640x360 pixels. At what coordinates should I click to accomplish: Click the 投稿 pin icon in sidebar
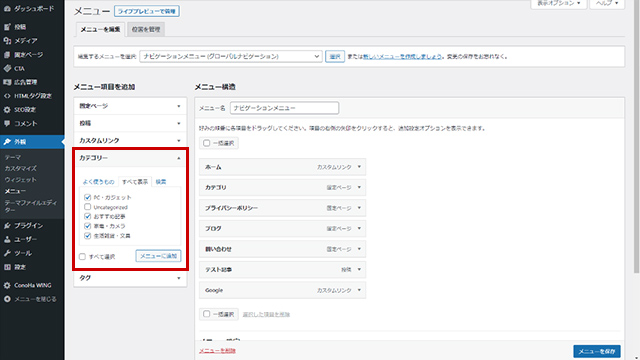7,27
